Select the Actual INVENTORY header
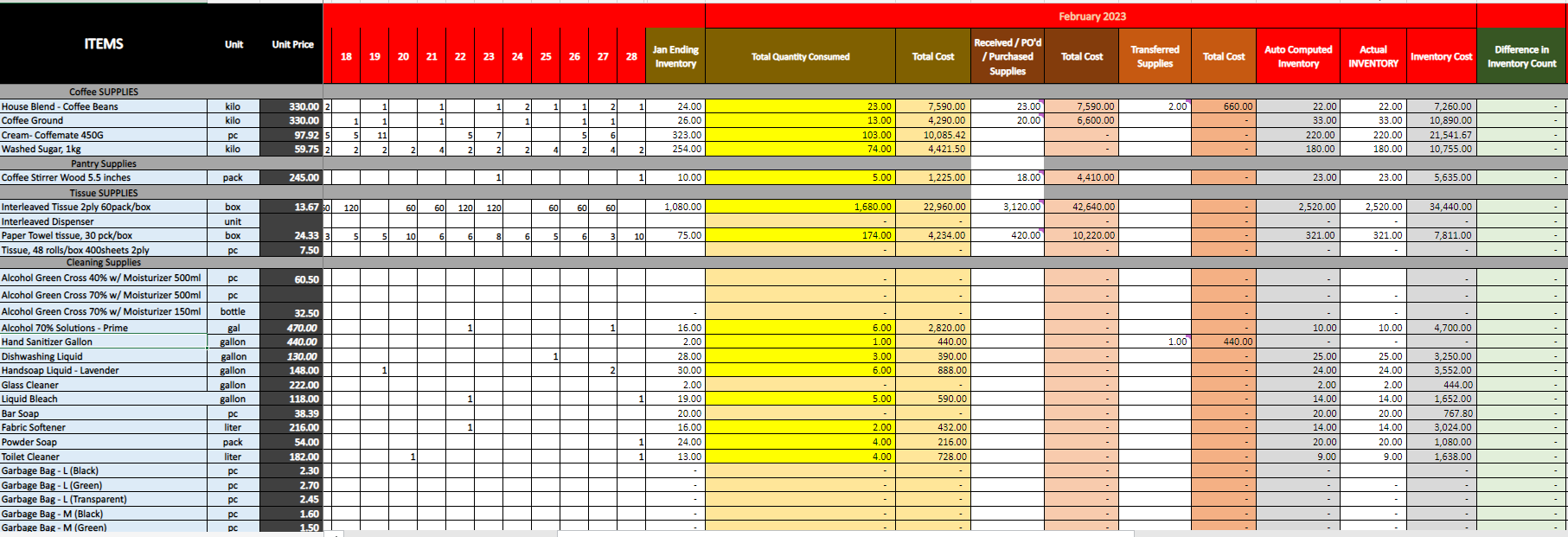Viewport: 1568px width, 537px height. point(1373,56)
